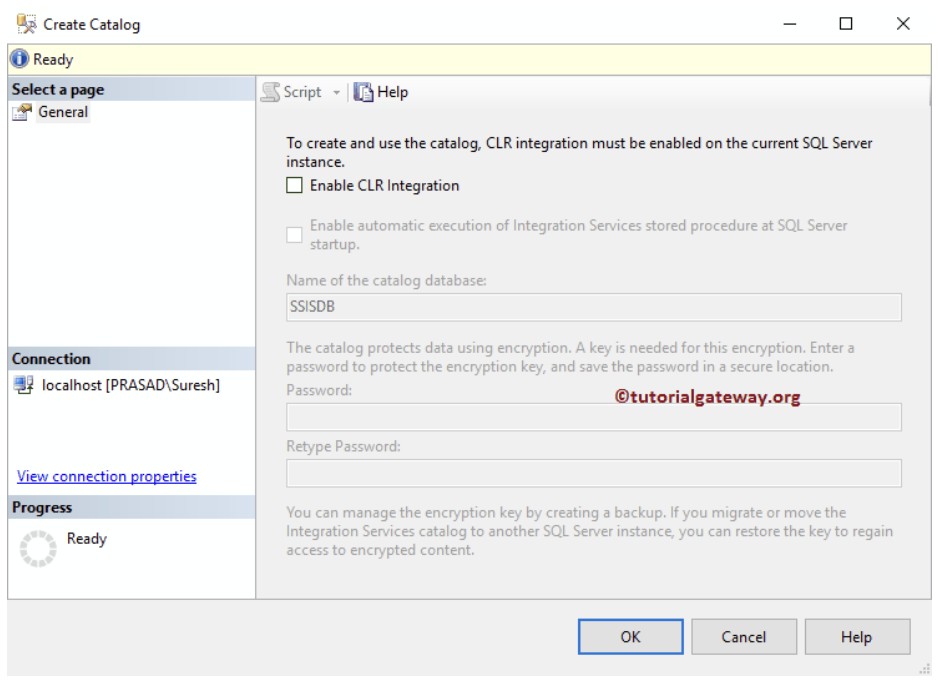
Task: Confirm with the OK button
Action: tap(631, 637)
